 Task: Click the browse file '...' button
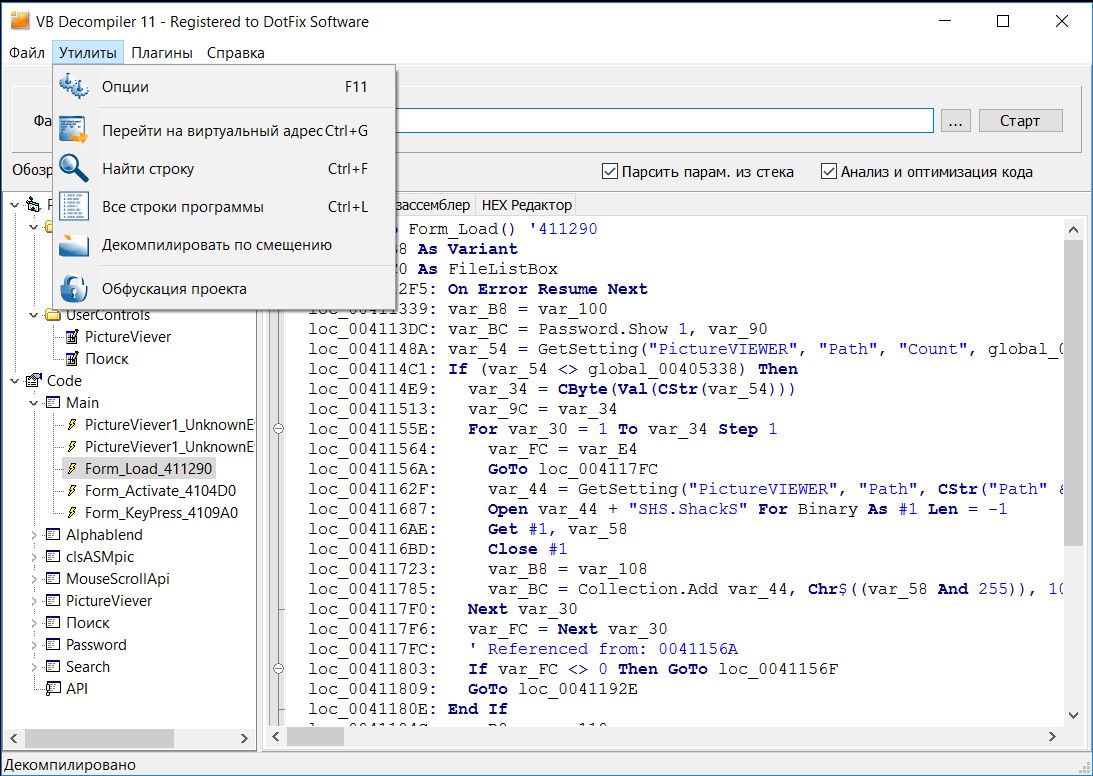[955, 121]
